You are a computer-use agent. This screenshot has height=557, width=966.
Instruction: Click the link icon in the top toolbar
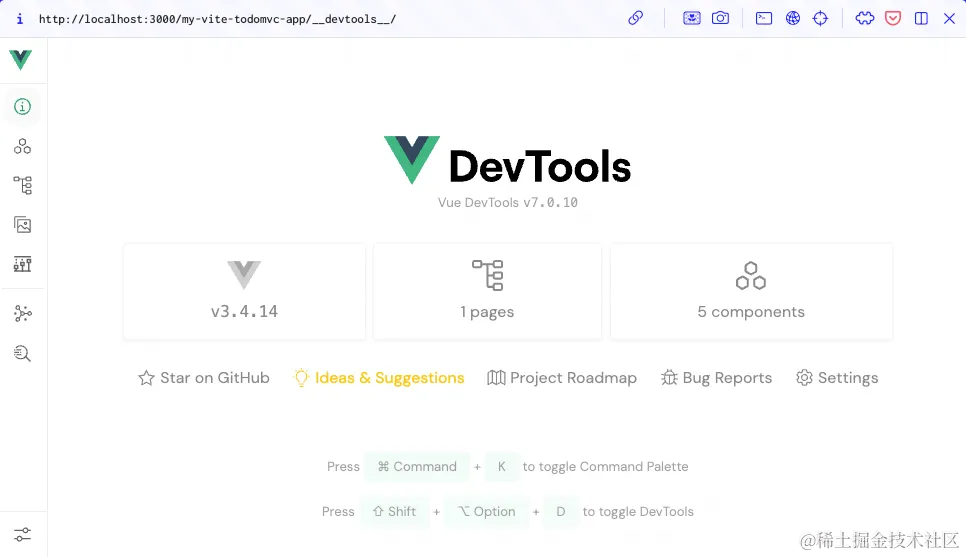[636, 18]
